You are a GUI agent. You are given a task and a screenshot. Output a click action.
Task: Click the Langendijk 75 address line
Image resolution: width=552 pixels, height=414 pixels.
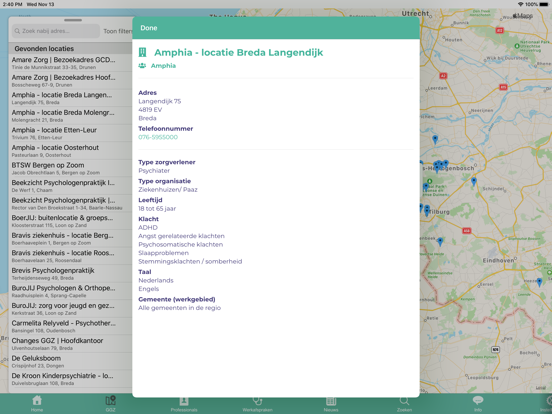[x=159, y=101]
